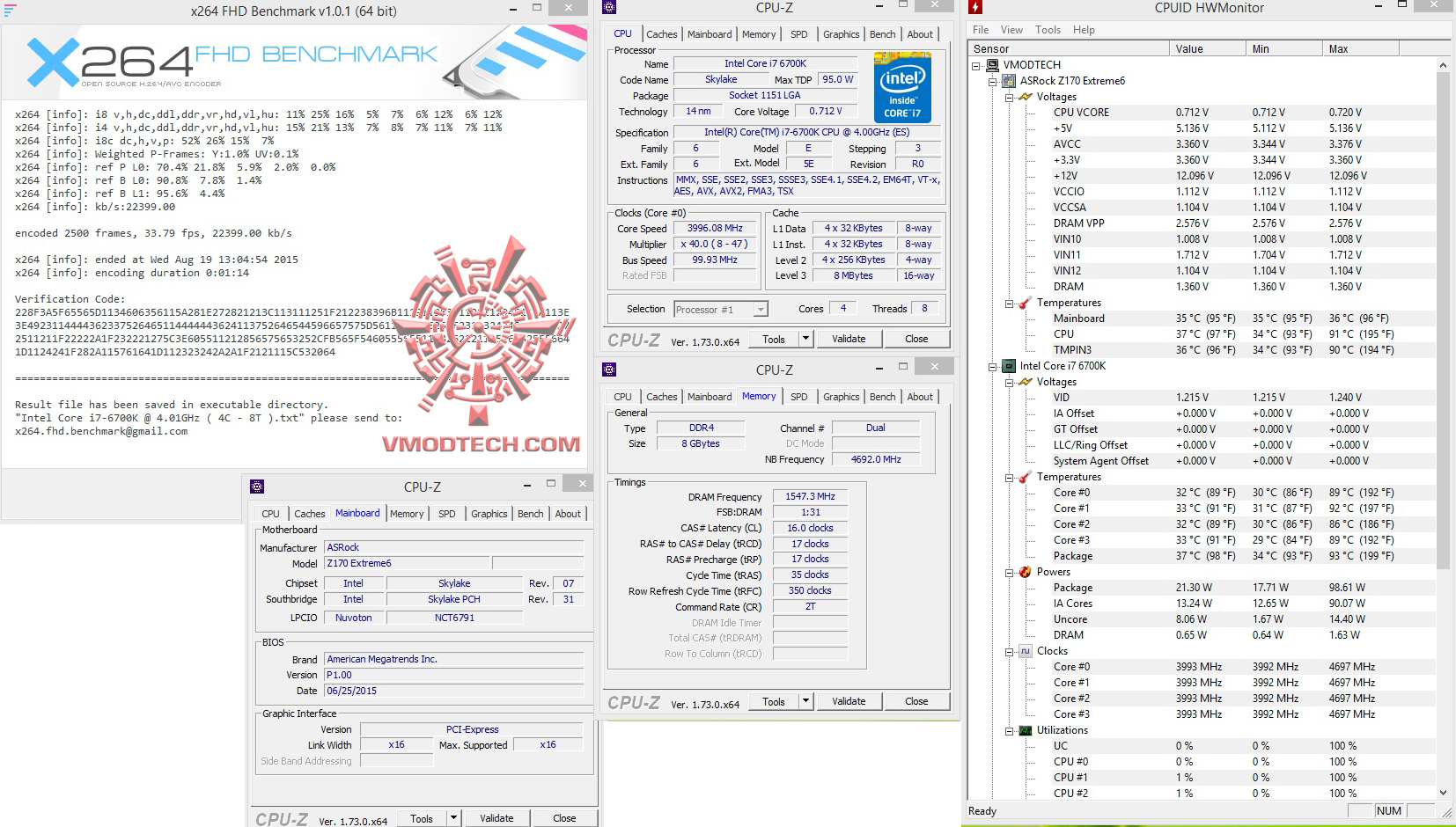Collapse the Clocks node in HWMonitor
1456x827 pixels.
pyautogui.click(x=1010, y=651)
